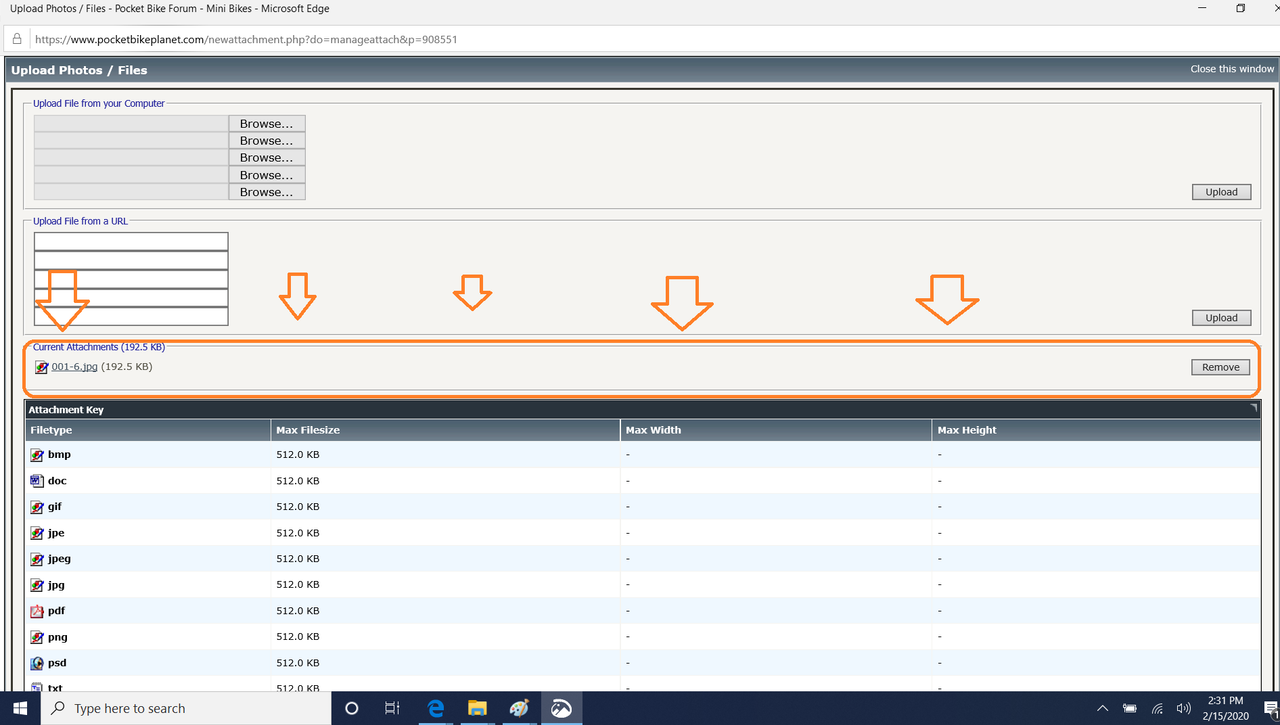Click the doc filetype icon
The height and width of the screenshot is (725, 1280).
click(37, 481)
